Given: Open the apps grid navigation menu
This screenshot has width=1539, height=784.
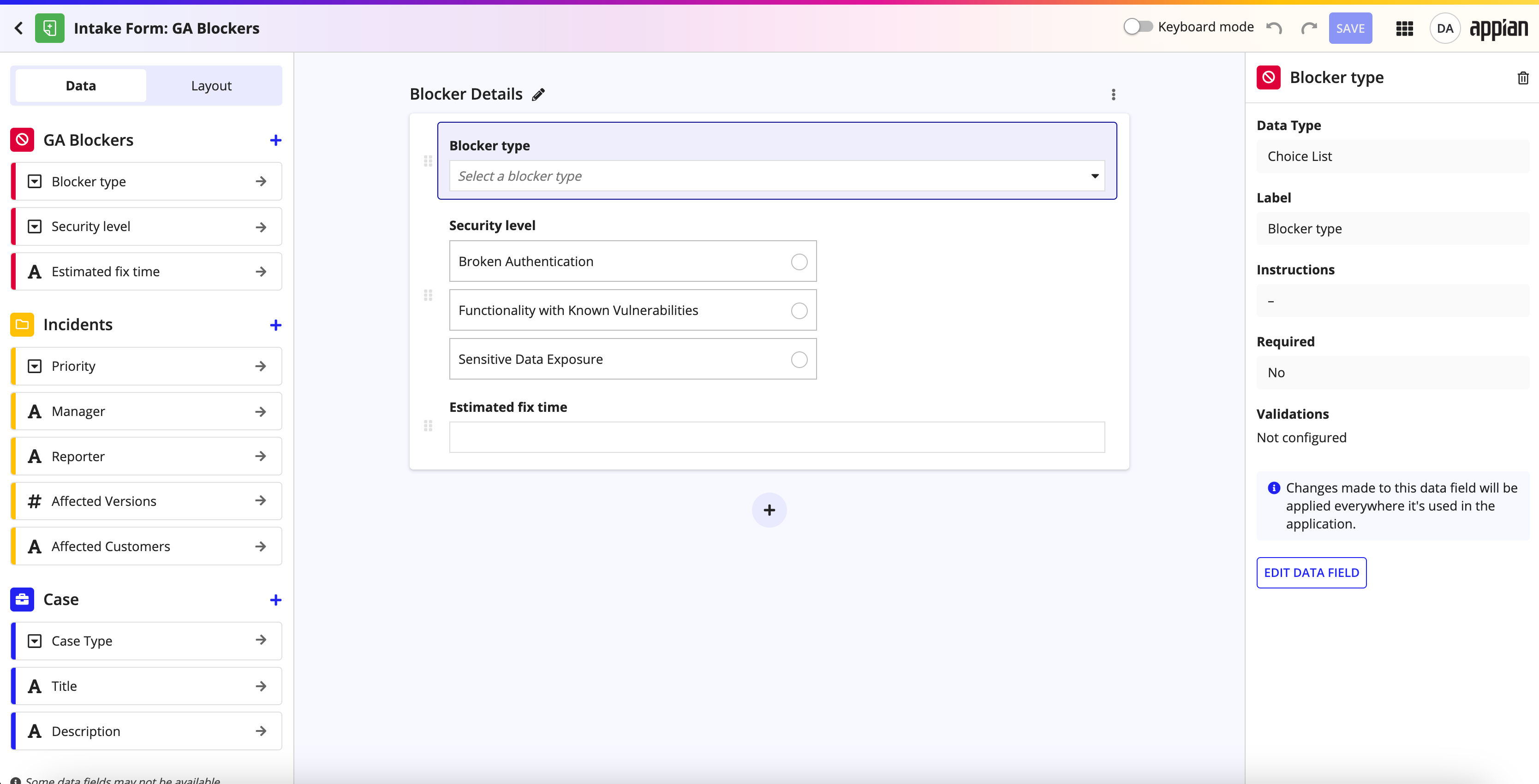Looking at the screenshot, I should pyautogui.click(x=1404, y=28).
